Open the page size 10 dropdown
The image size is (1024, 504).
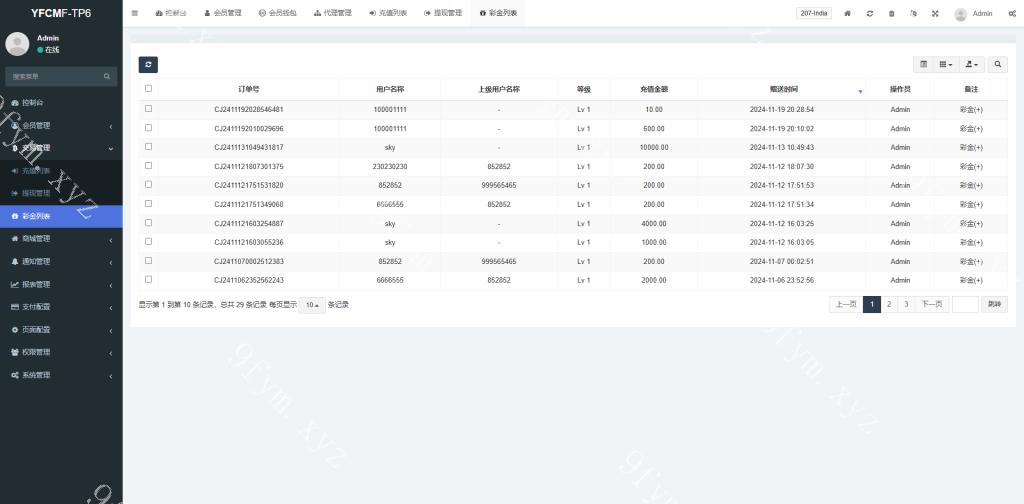coord(312,305)
